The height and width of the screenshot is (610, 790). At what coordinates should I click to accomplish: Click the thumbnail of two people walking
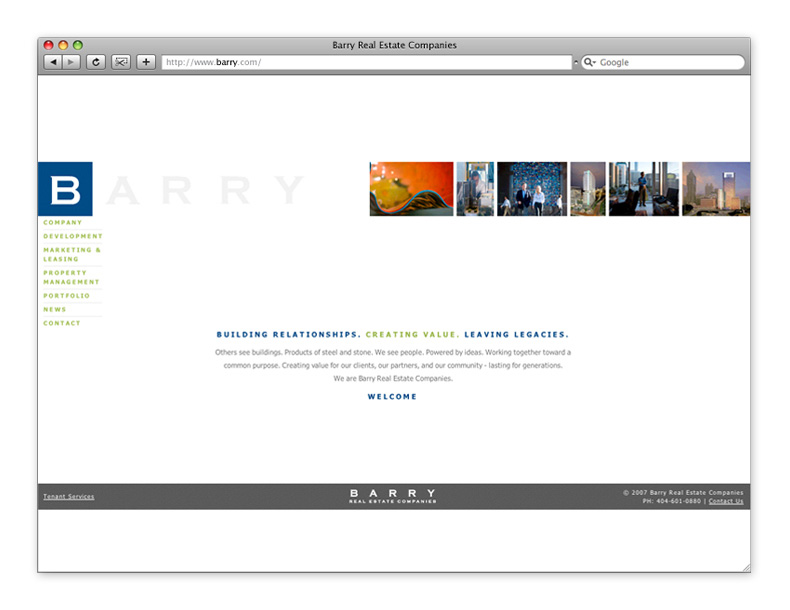click(532, 189)
